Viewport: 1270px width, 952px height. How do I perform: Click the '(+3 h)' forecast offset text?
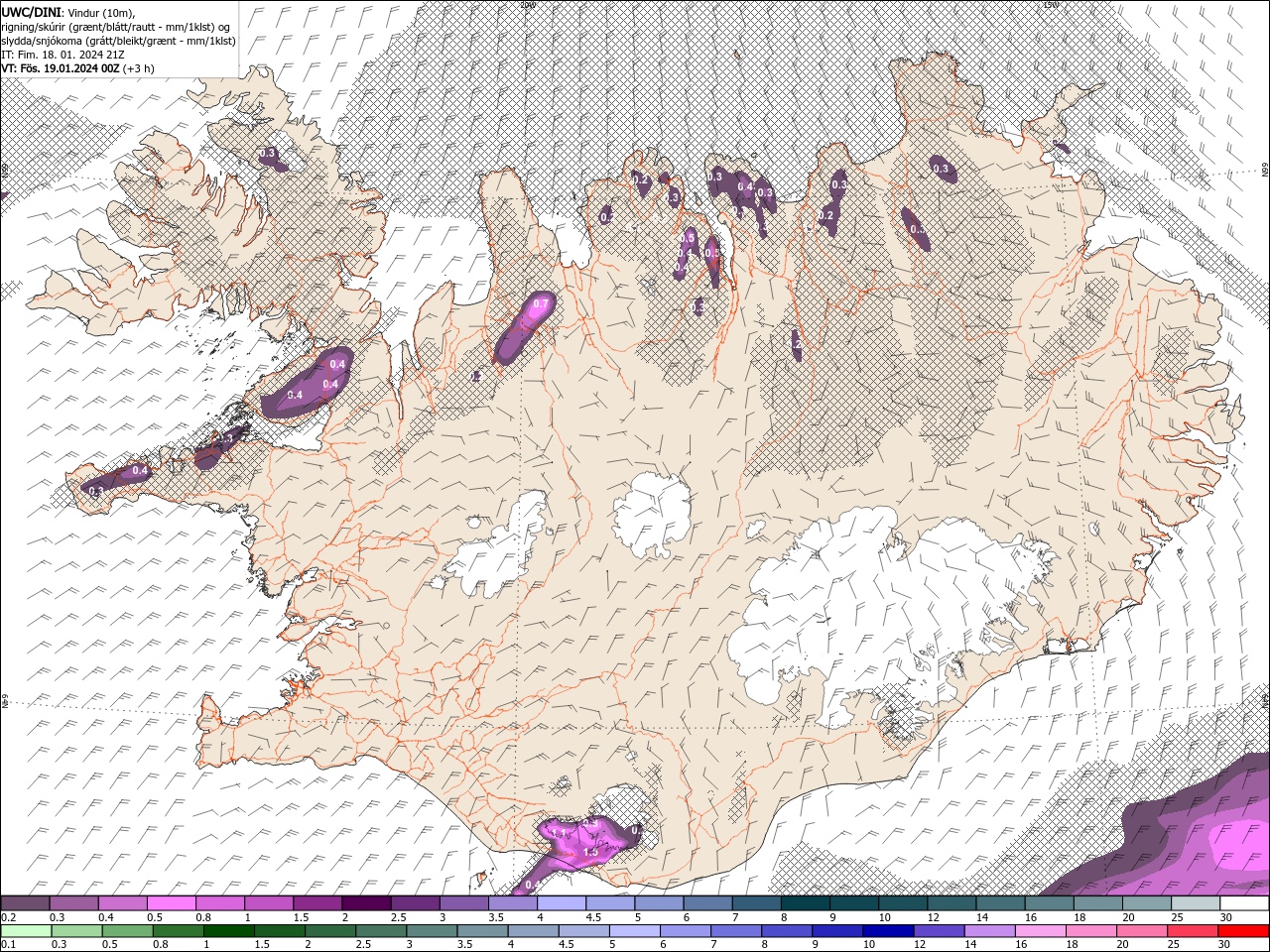(x=137, y=68)
